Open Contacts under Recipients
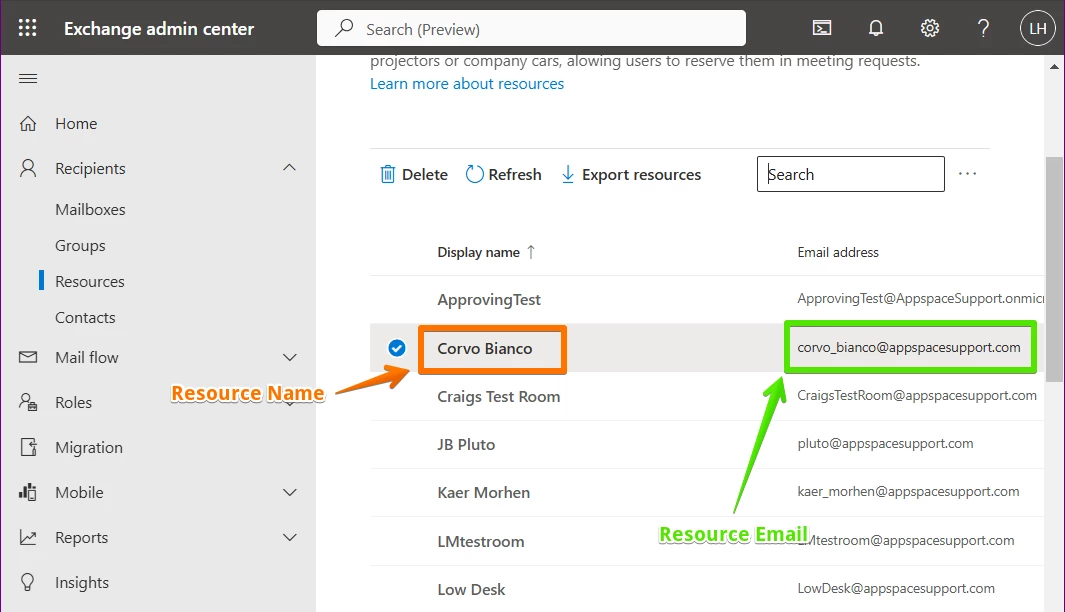This screenshot has width=1065, height=612. [x=85, y=317]
